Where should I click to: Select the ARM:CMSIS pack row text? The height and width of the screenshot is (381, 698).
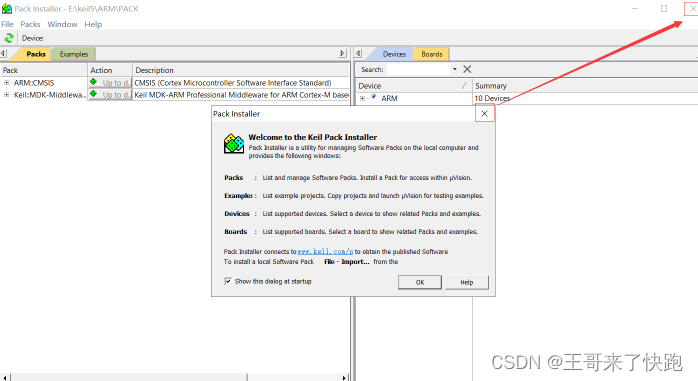34,83
